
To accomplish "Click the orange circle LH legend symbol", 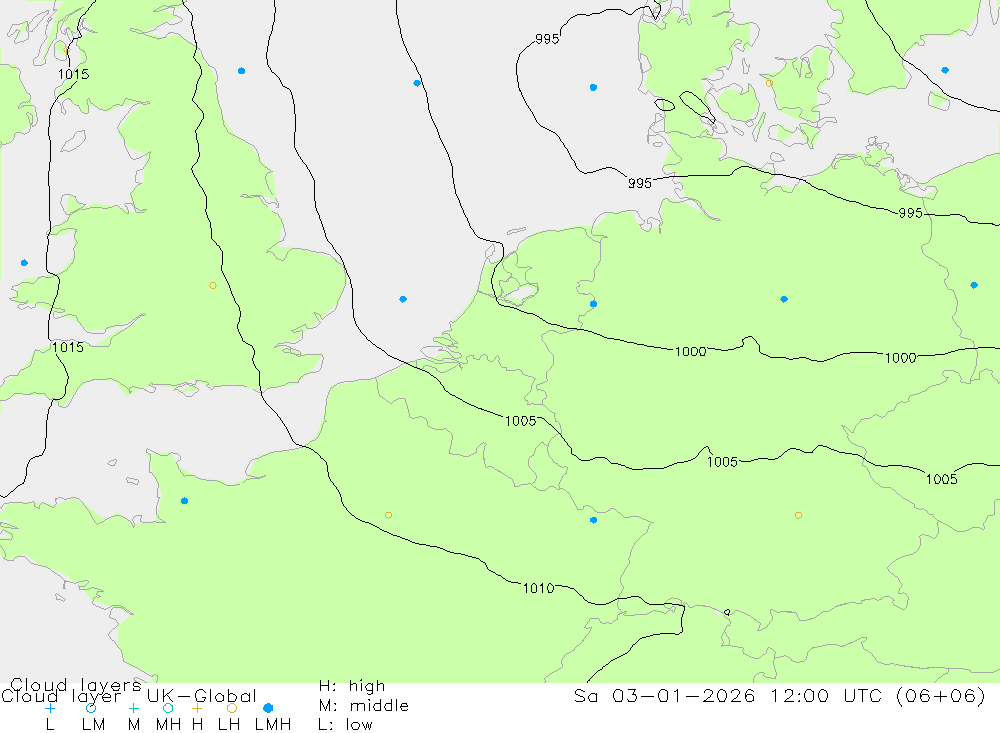I will 232,708.
